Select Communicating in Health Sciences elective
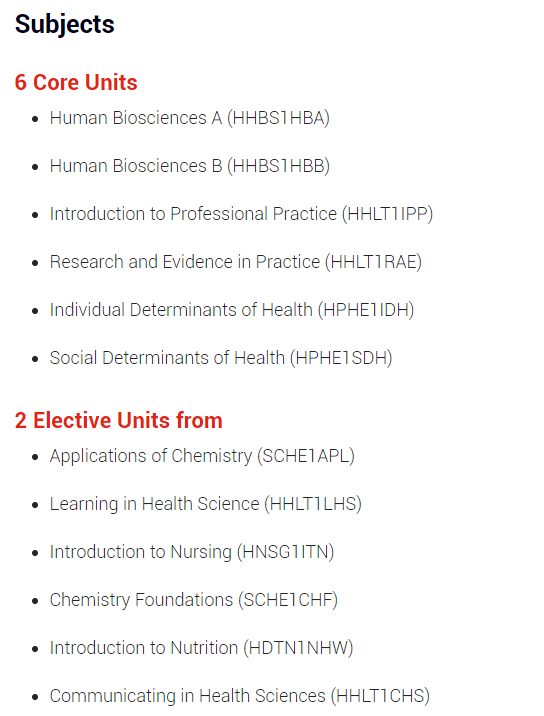This screenshot has width=544, height=716. pyautogui.click(x=240, y=696)
